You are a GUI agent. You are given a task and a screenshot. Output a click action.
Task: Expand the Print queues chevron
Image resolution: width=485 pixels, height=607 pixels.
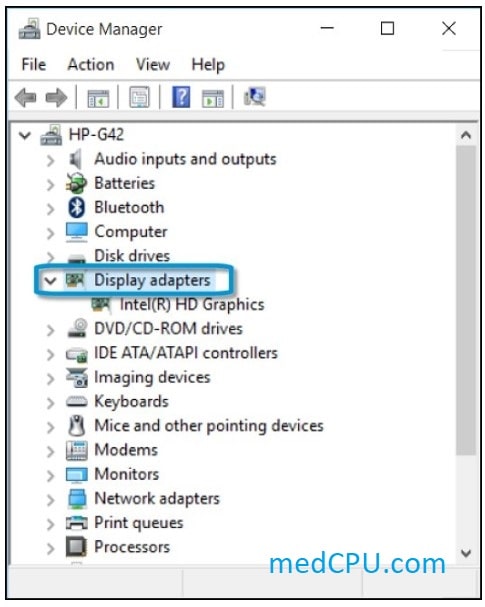tap(50, 524)
